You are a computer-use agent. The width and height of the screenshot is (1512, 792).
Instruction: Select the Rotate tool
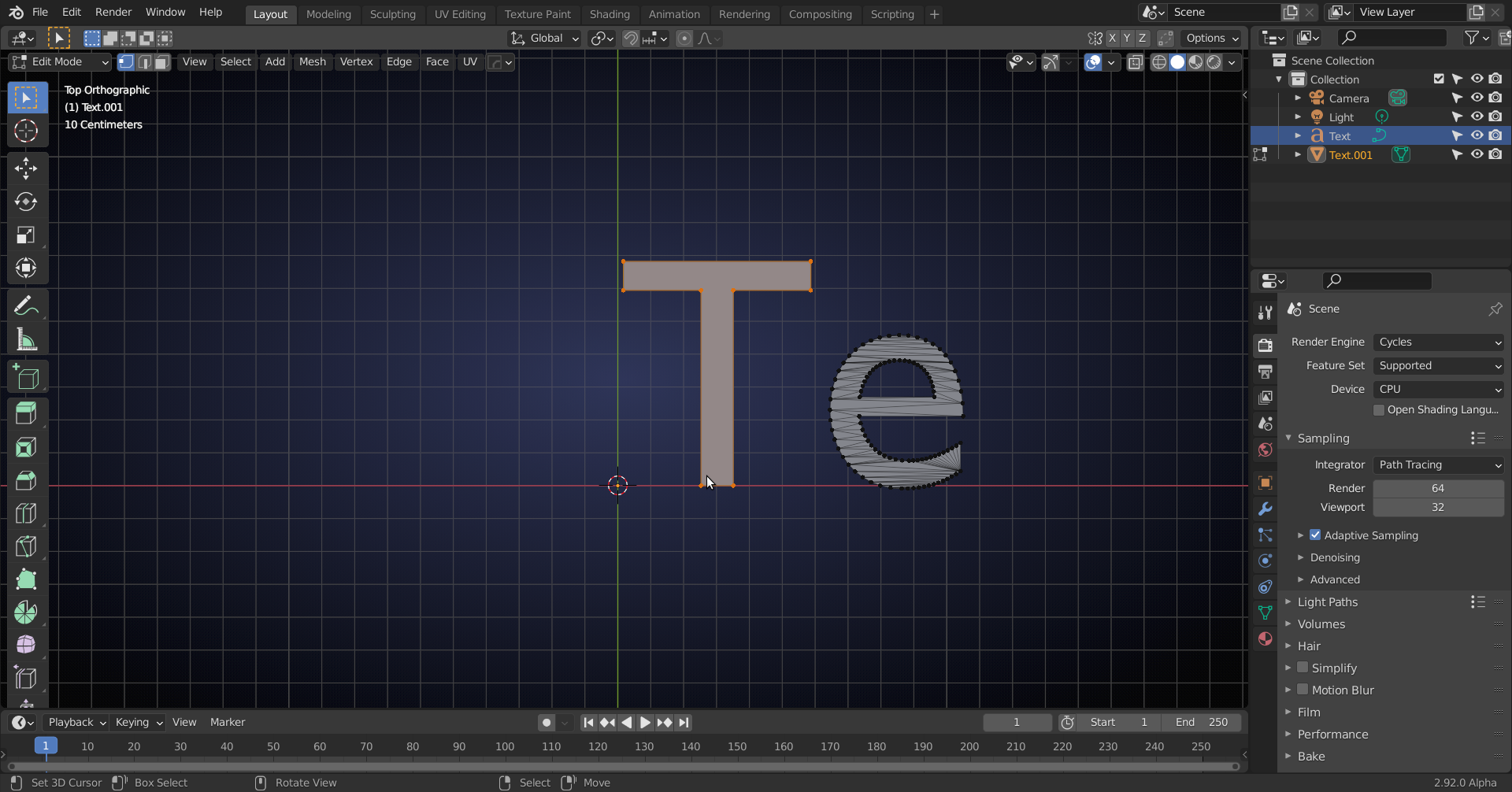click(26, 202)
